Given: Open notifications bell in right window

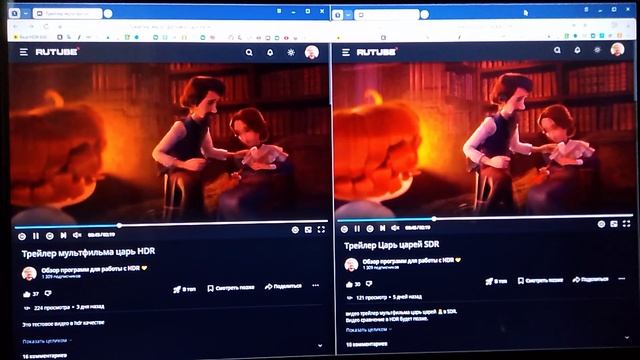Looking at the screenshot, I should point(577,50).
